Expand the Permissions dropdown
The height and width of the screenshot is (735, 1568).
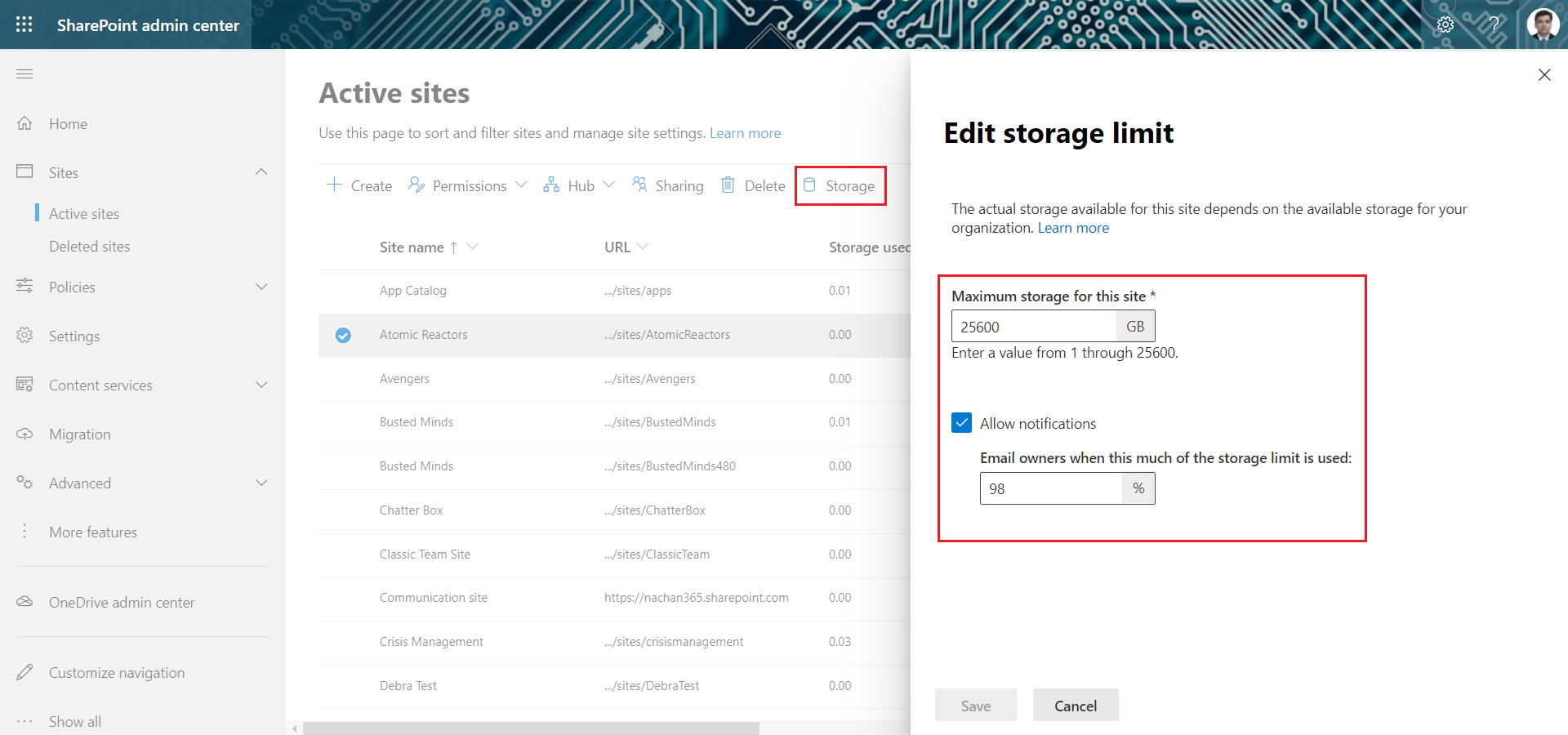[x=468, y=186]
